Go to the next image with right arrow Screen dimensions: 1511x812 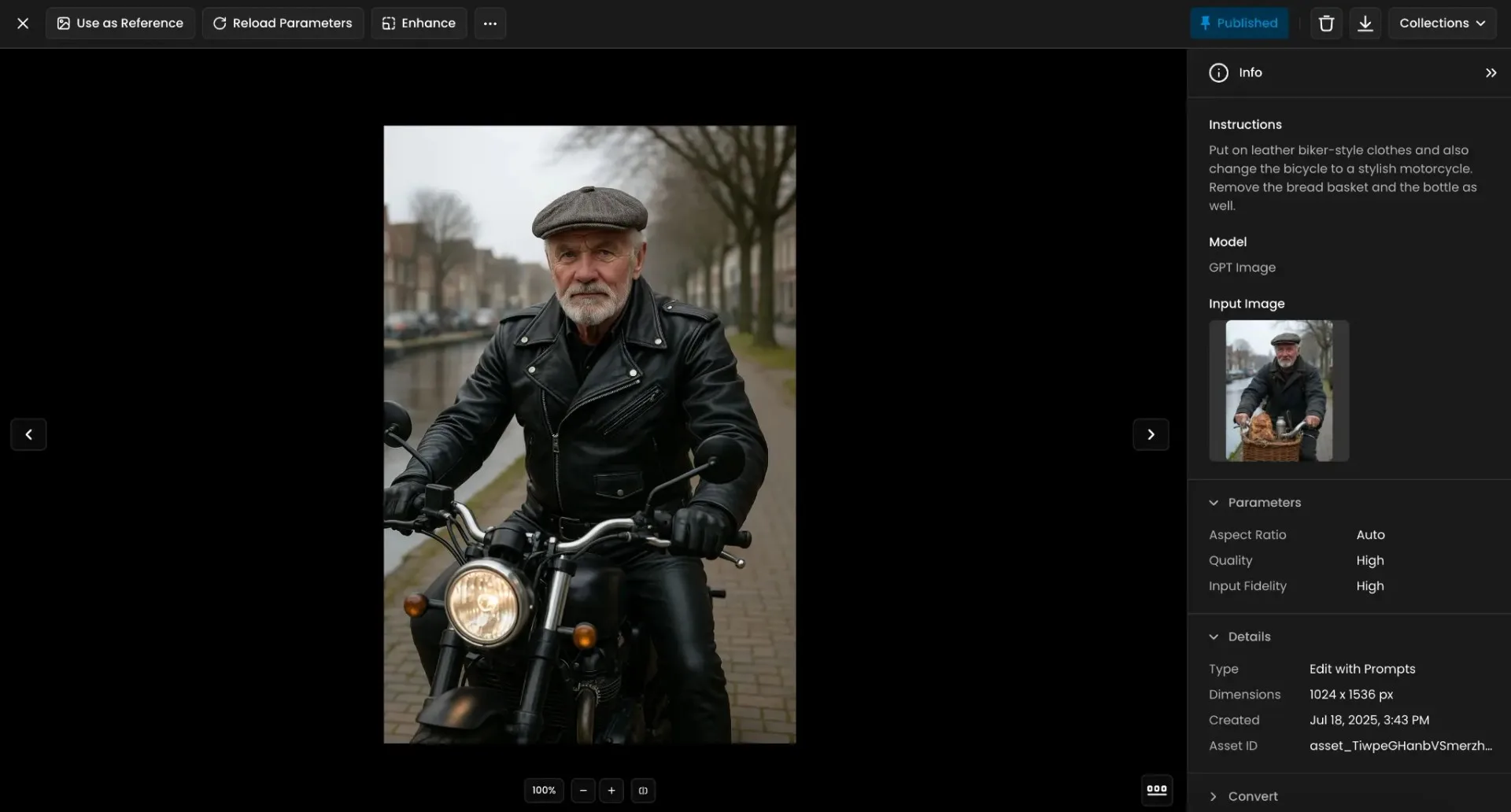pos(1151,434)
